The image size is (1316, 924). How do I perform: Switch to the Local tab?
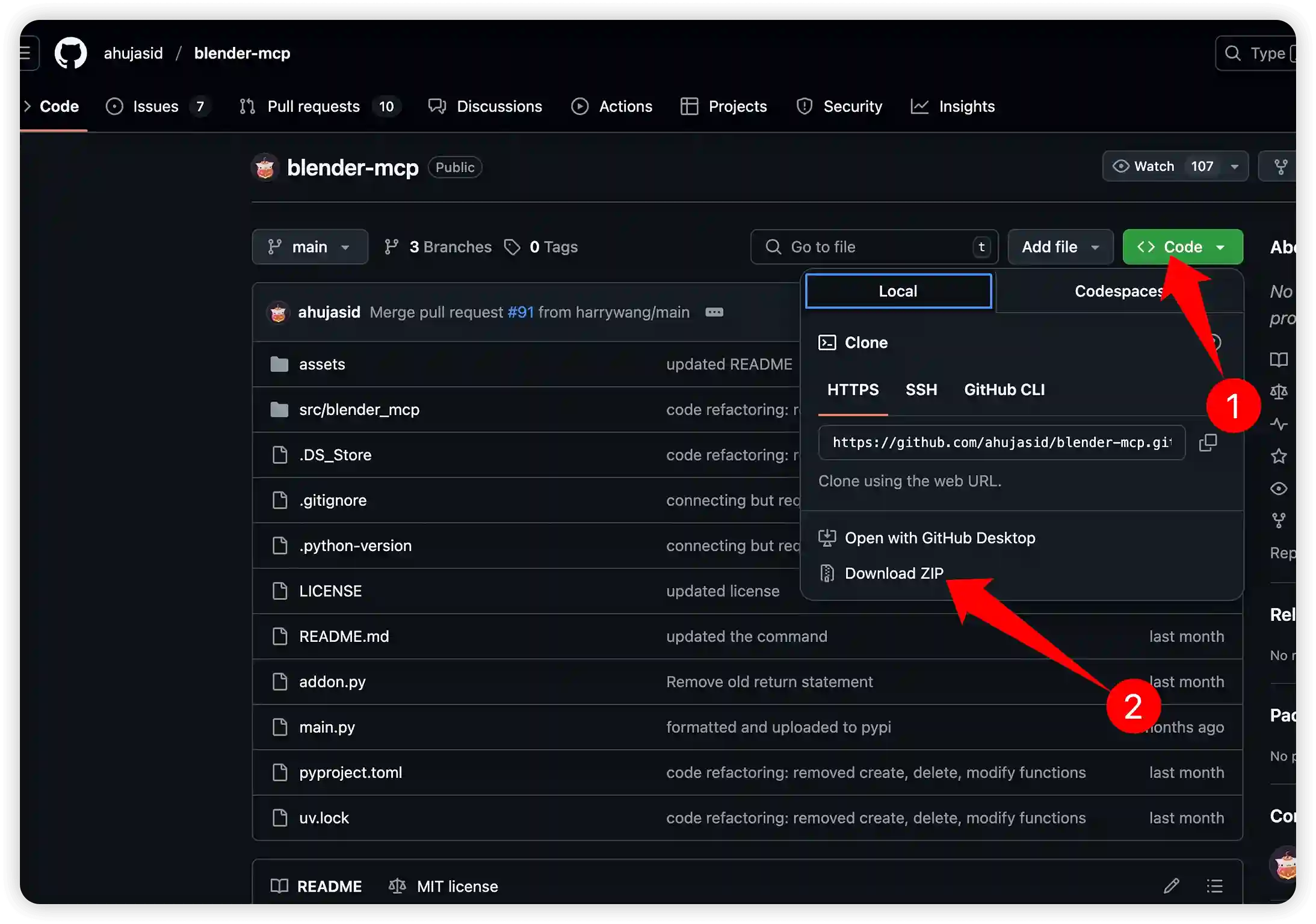point(898,291)
